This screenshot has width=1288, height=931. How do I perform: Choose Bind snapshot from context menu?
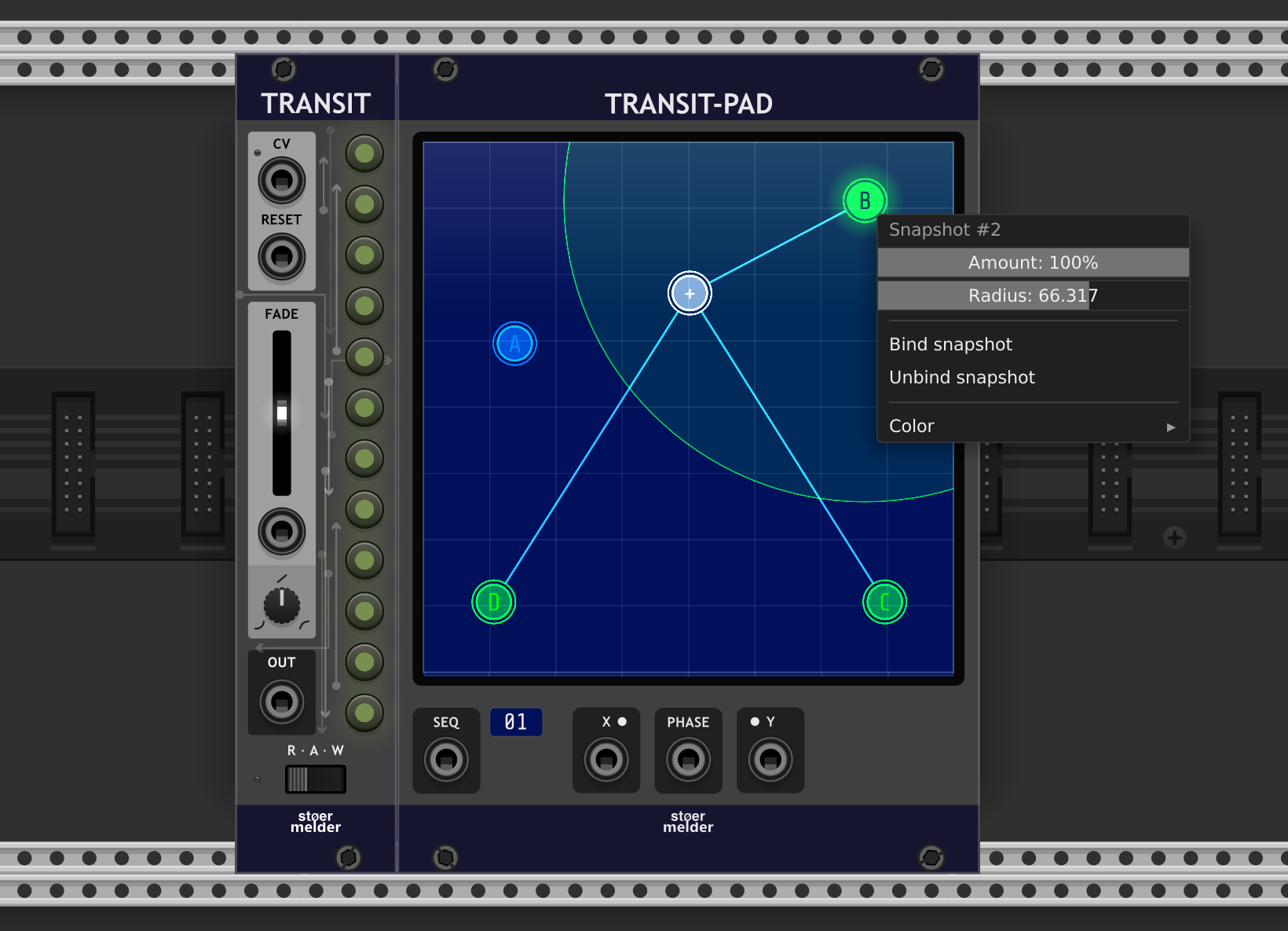point(950,344)
